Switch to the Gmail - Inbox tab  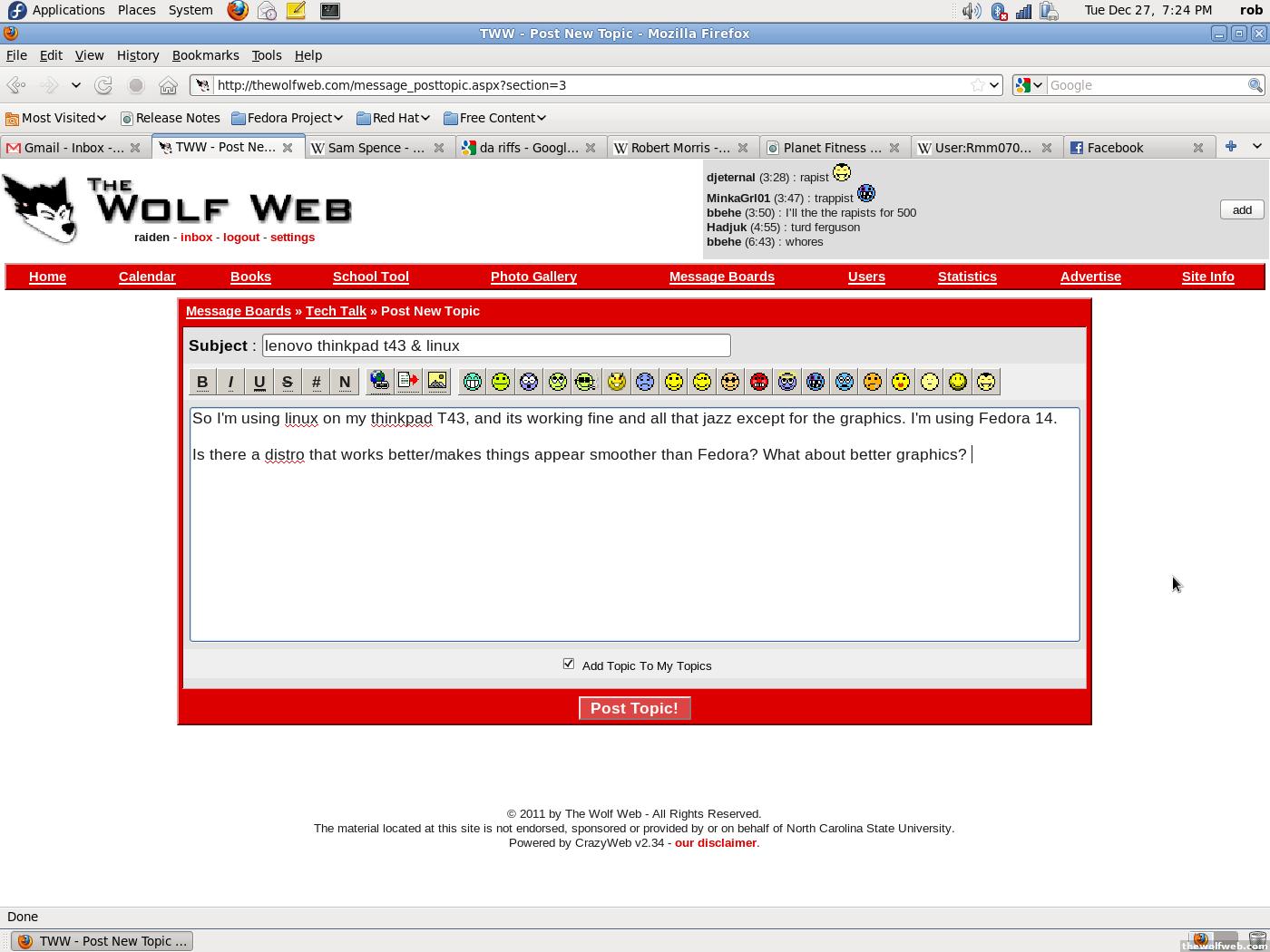[74, 148]
